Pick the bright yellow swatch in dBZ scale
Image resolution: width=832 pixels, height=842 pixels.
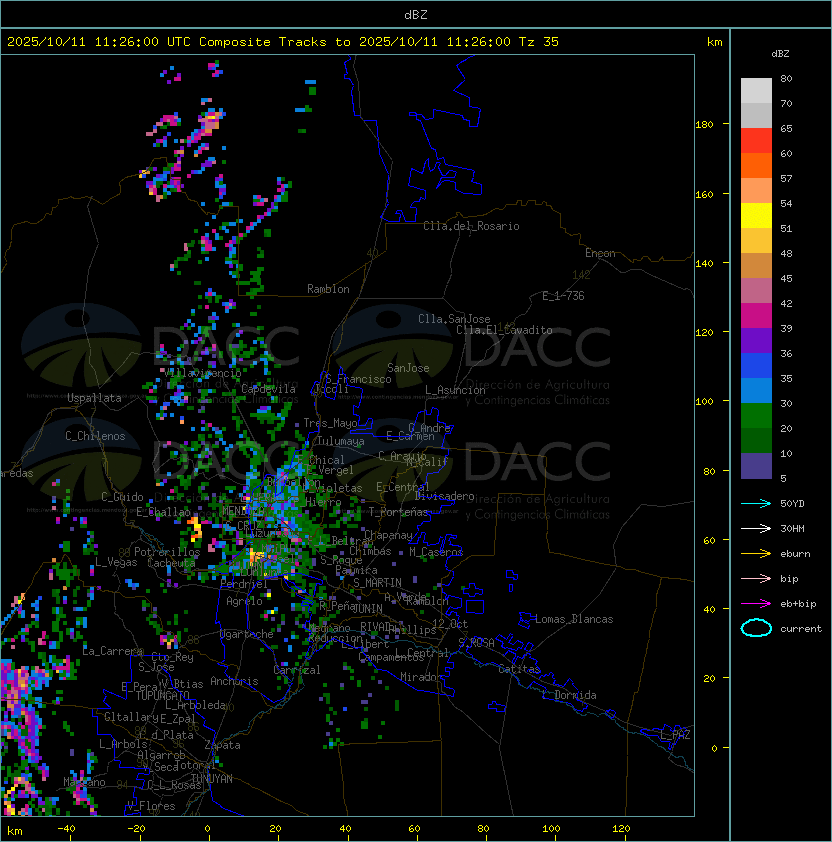coord(756,216)
